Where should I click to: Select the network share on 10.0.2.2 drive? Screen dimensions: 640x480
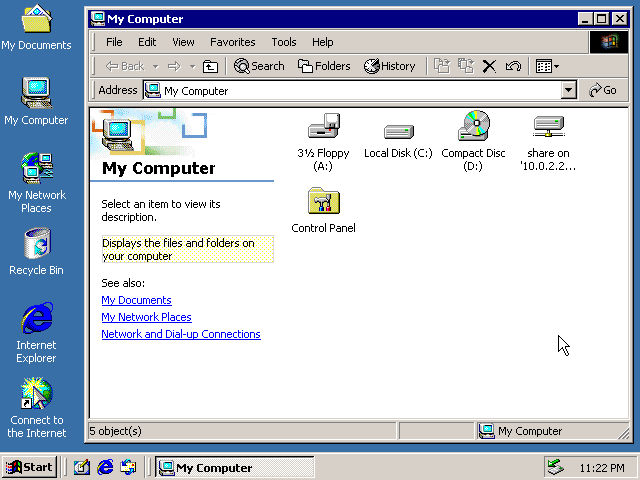[x=549, y=126]
